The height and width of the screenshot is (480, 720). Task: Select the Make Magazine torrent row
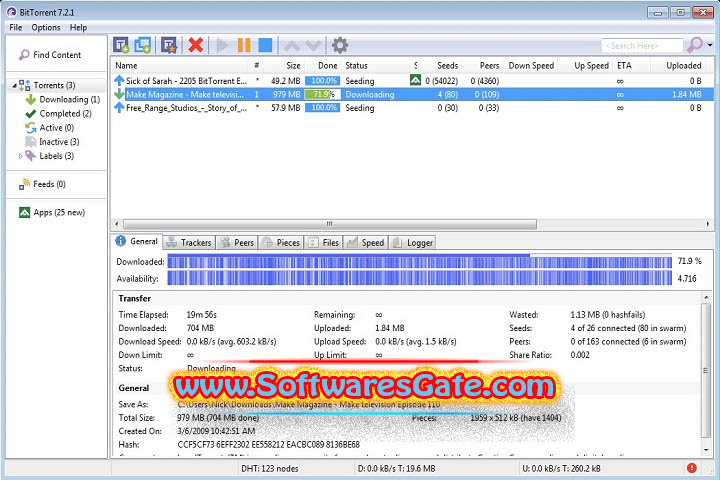pyautogui.click(x=412, y=94)
